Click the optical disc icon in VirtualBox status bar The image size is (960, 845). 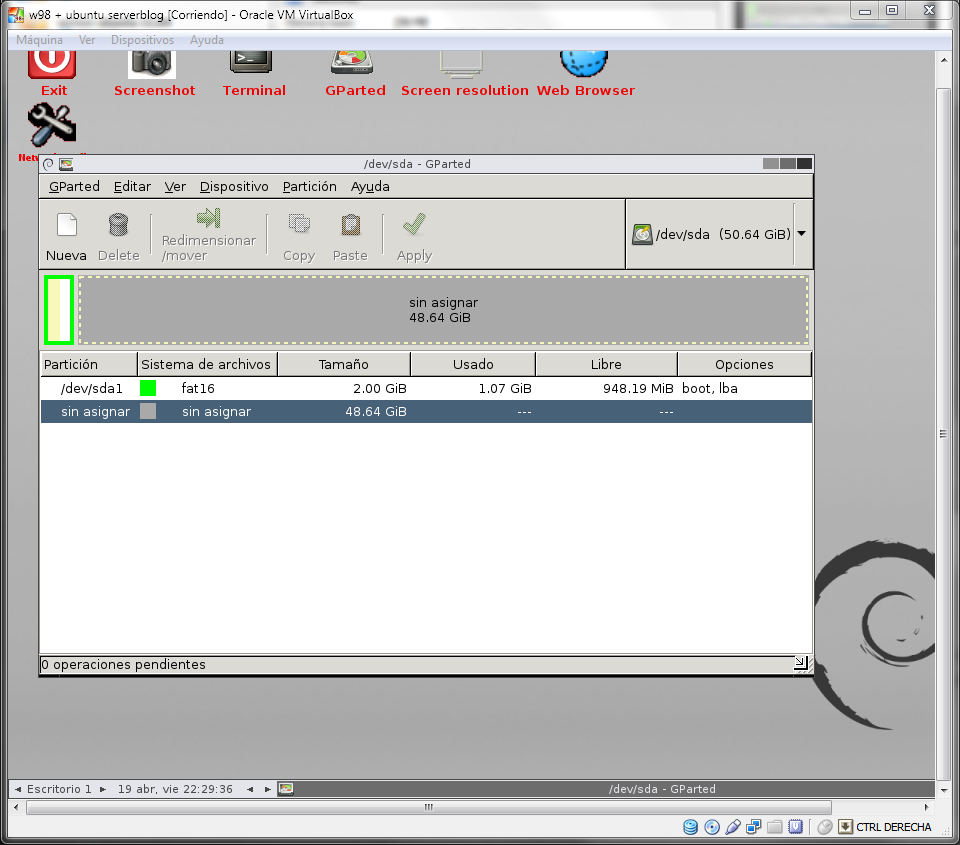(x=712, y=827)
